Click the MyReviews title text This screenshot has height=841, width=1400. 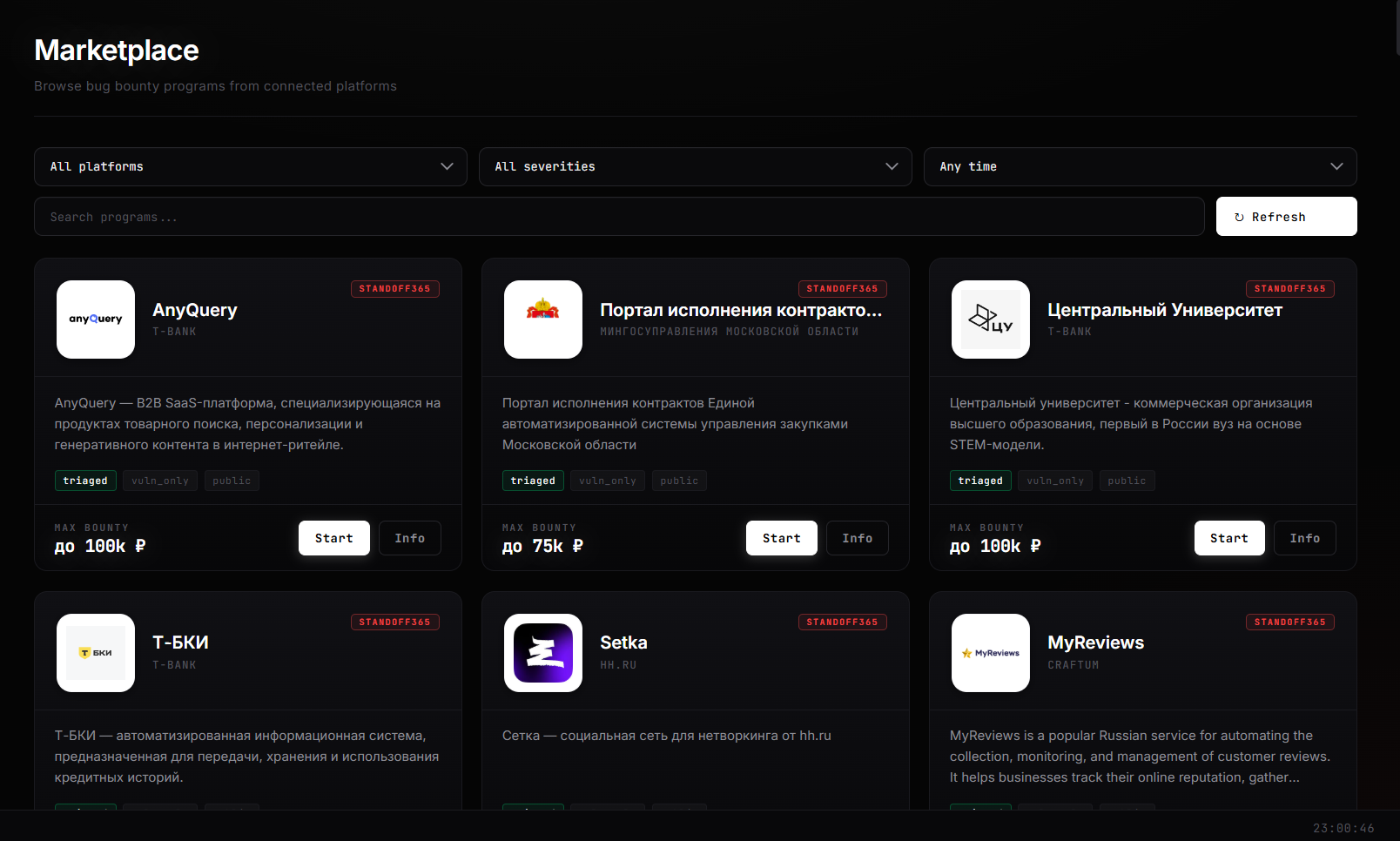coord(1096,643)
